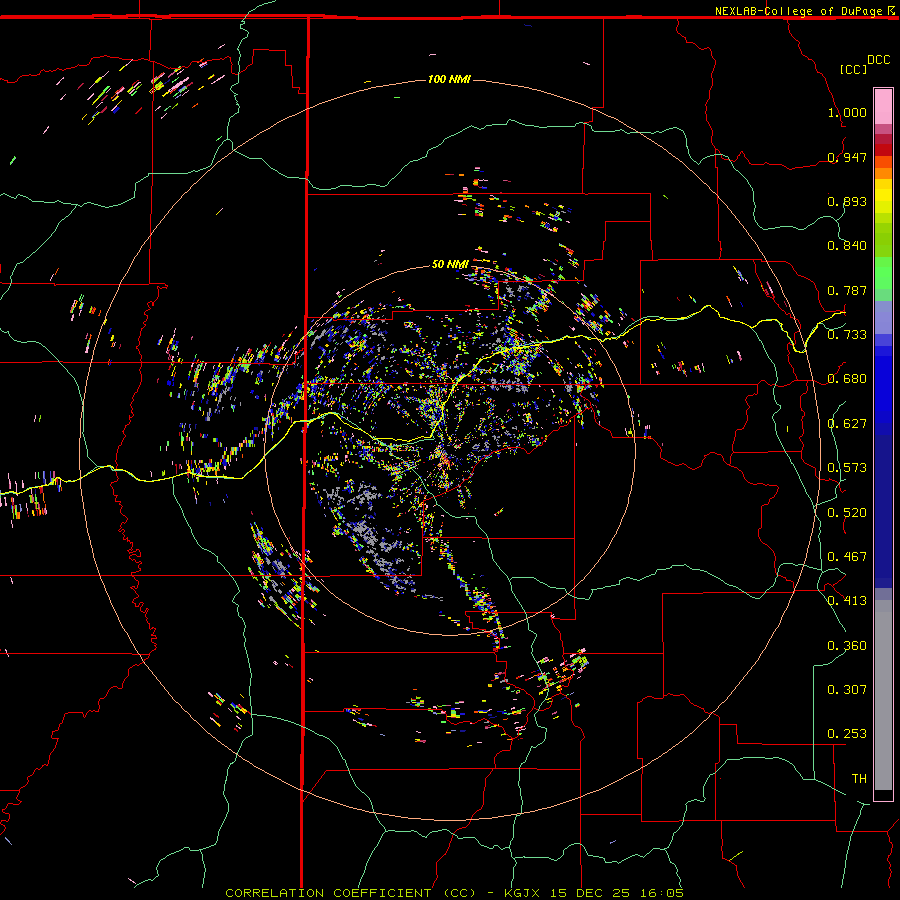
Task: Click the 0.413 legend value
Action: [x=847, y=600]
